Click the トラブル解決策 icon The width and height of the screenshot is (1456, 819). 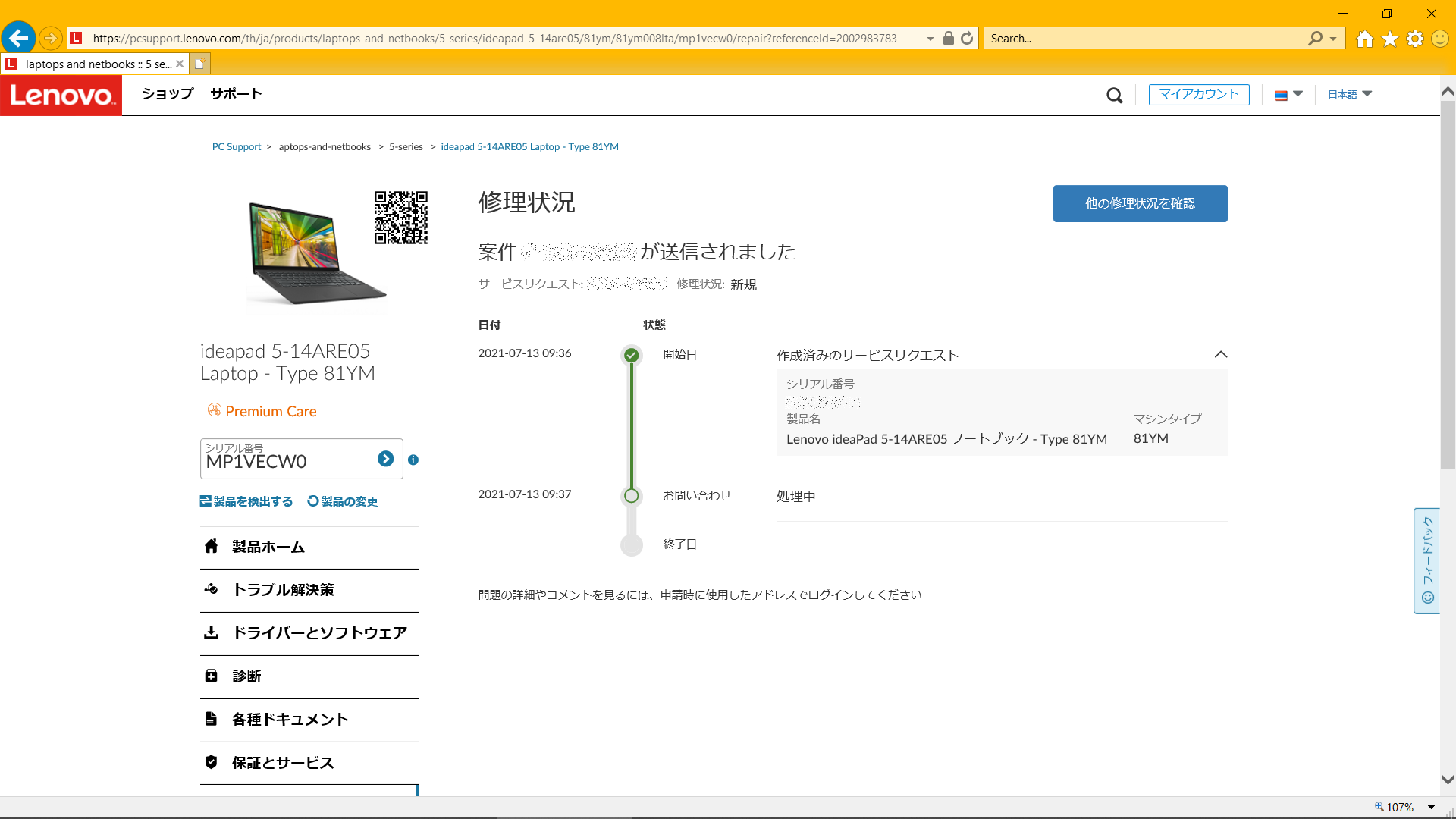click(212, 589)
